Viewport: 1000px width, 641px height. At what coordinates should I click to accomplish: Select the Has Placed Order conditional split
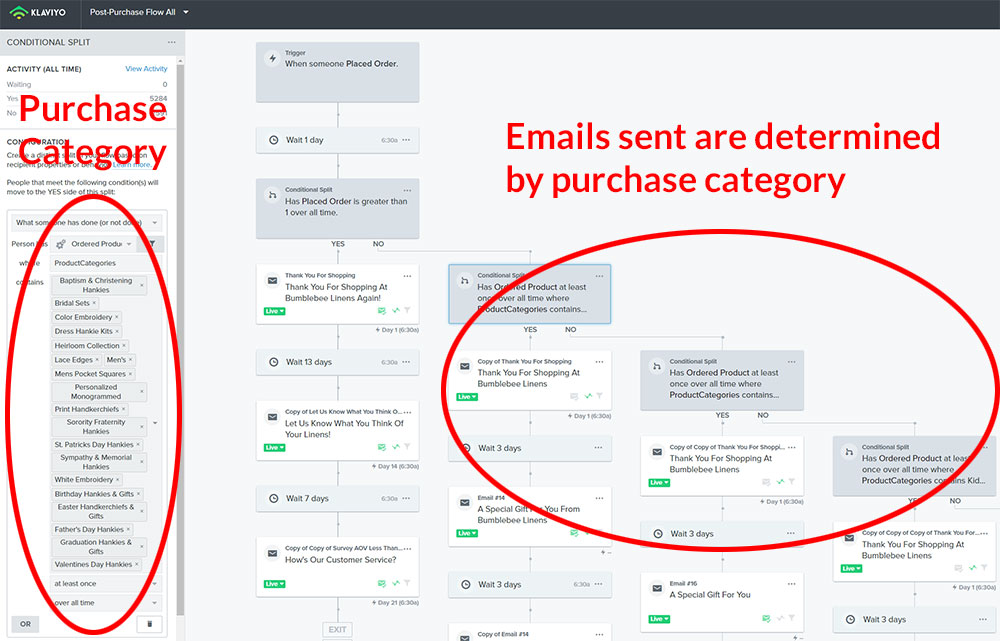337,209
